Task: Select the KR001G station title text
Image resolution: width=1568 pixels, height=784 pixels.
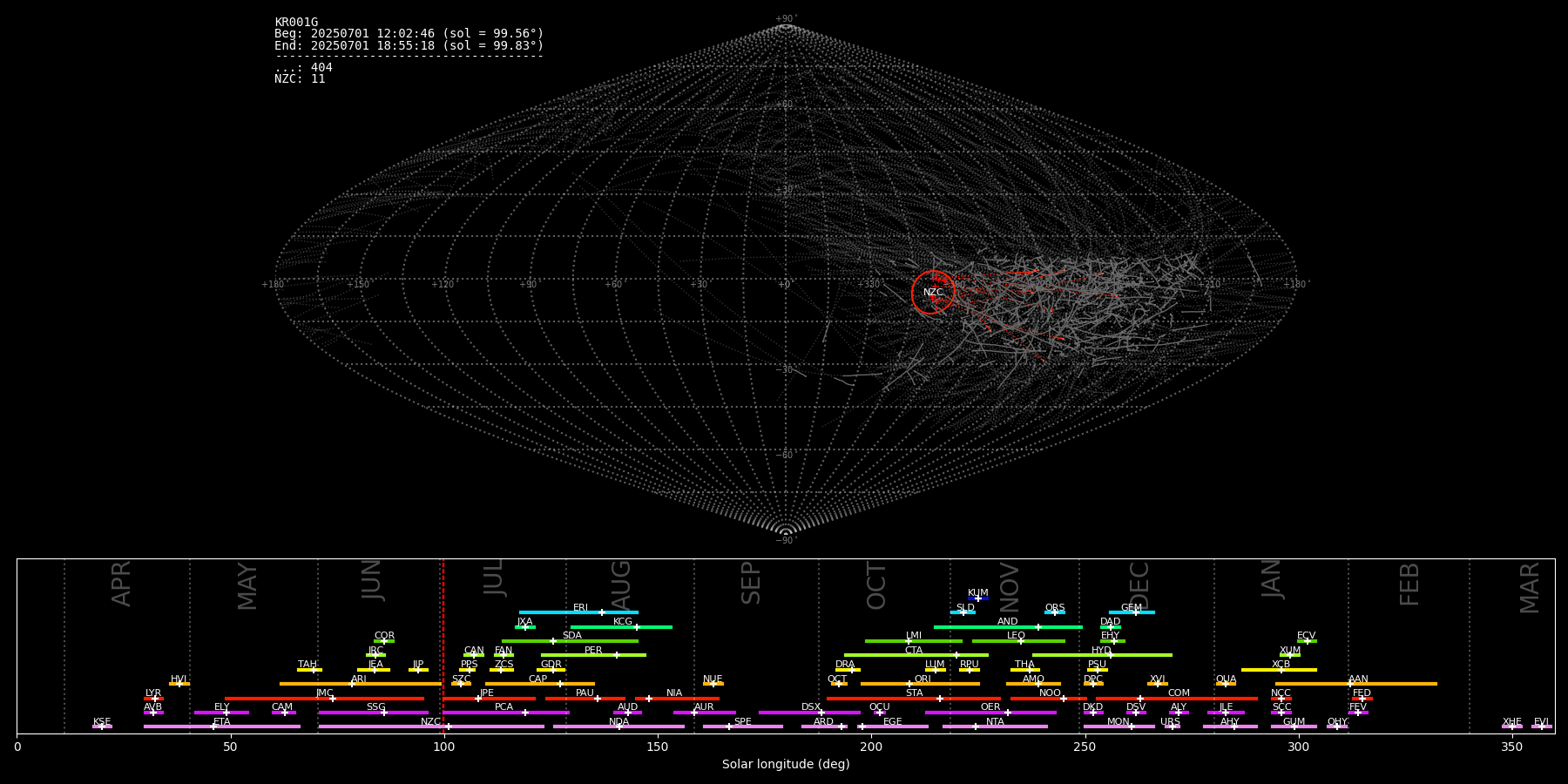Action: click(296, 23)
